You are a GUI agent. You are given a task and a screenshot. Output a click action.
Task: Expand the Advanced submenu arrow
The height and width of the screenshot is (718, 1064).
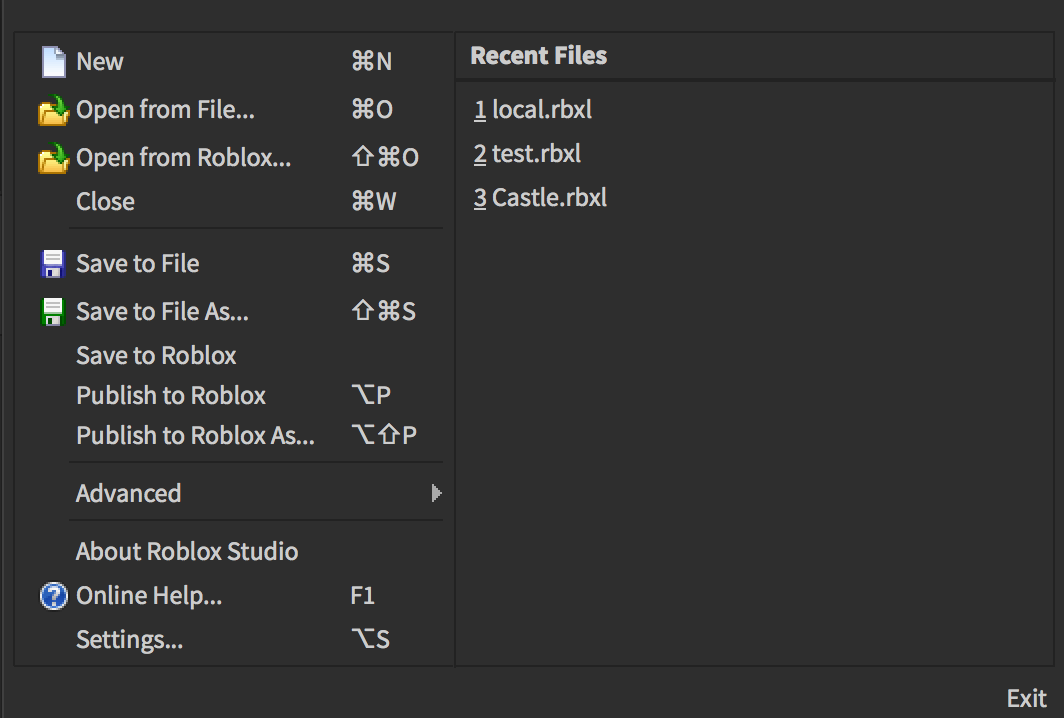[436, 493]
